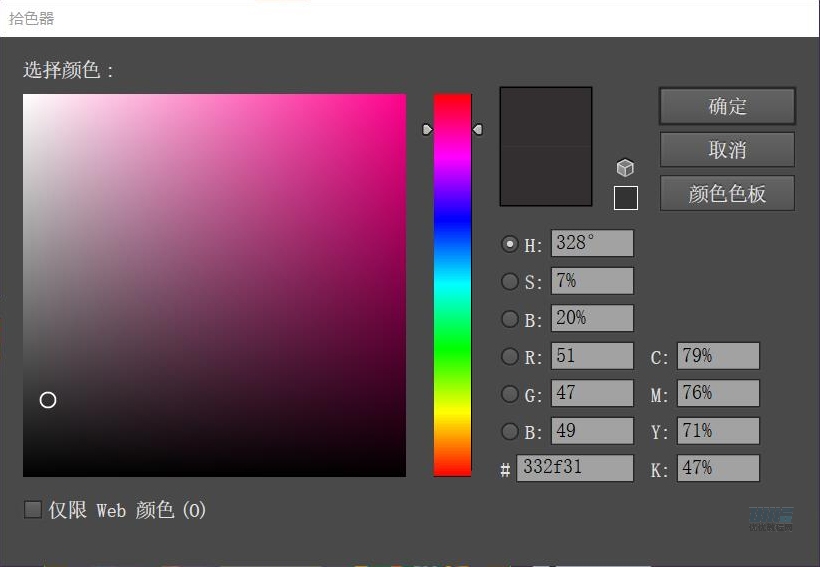Select the H hue radio button
The height and width of the screenshot is (567, 820).
510,244
